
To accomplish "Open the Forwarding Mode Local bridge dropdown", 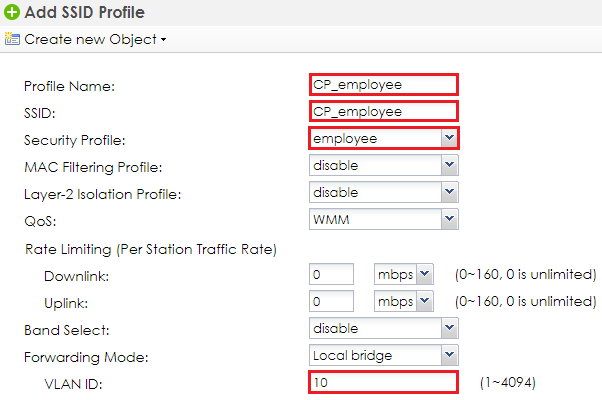I will (449, 355).
